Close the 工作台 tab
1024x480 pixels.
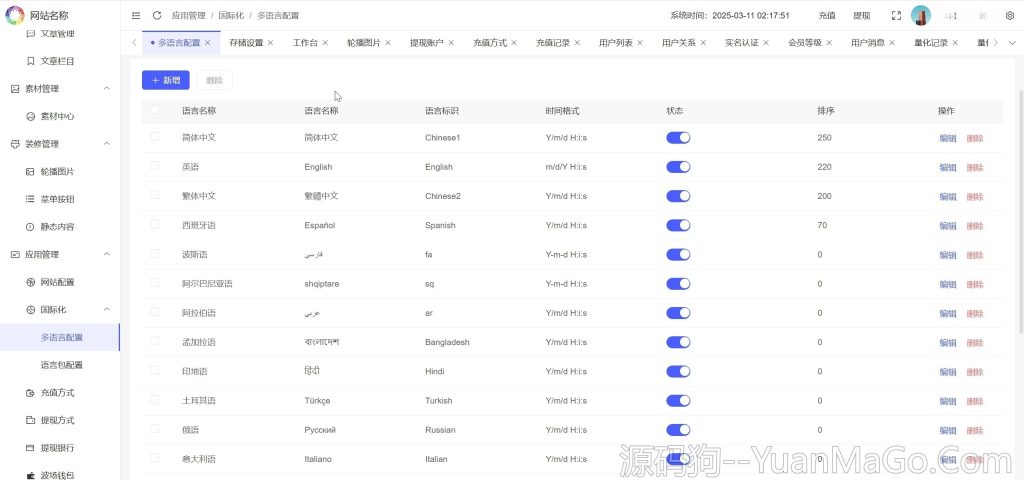(325, 43)
